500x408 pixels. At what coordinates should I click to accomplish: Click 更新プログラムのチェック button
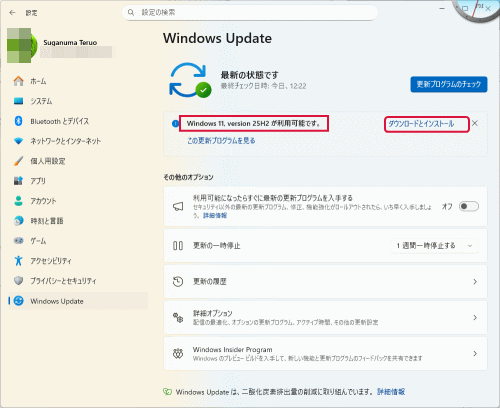pos(449,84)
